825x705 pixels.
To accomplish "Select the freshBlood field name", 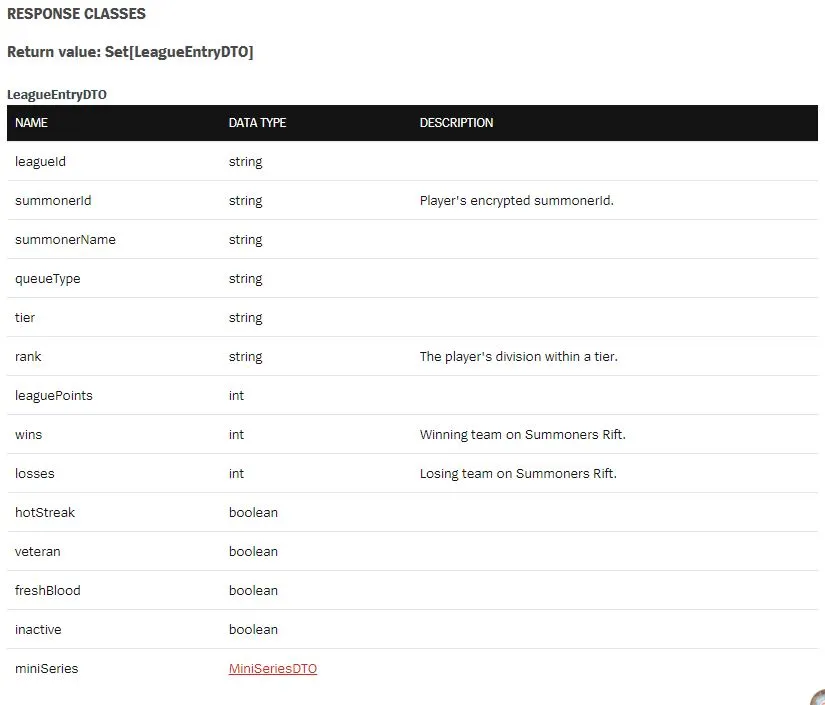I will (x=48, y=590).
